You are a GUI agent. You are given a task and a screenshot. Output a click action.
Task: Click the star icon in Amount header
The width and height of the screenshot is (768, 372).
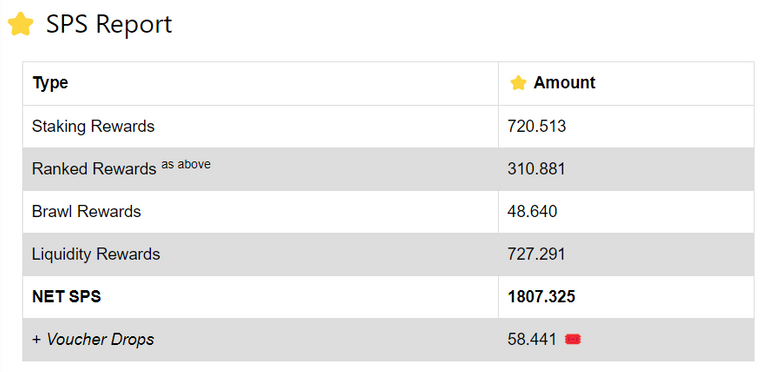(x=518, y=83)
